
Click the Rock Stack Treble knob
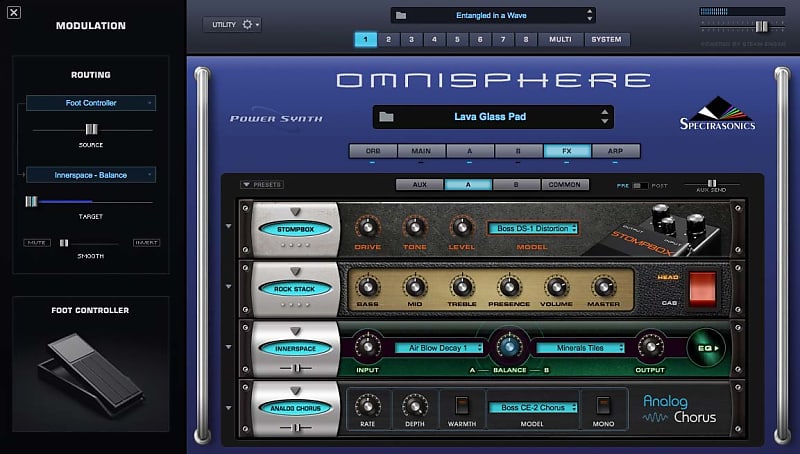pyautogui.click(x=462, y=287)
